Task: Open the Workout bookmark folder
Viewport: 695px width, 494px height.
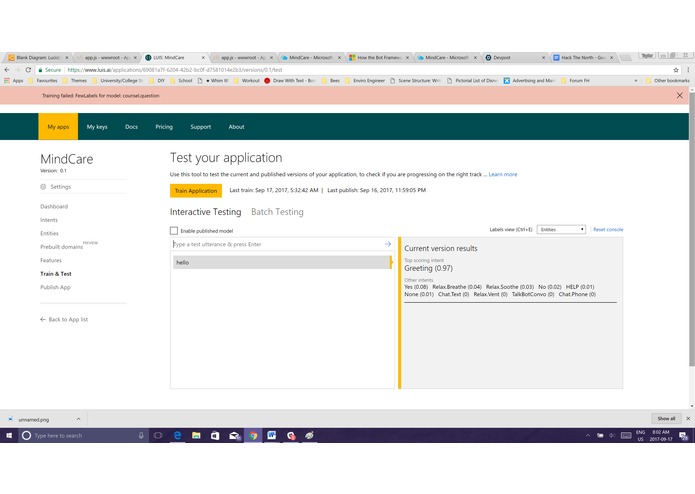Action: (x=246, y=81)
